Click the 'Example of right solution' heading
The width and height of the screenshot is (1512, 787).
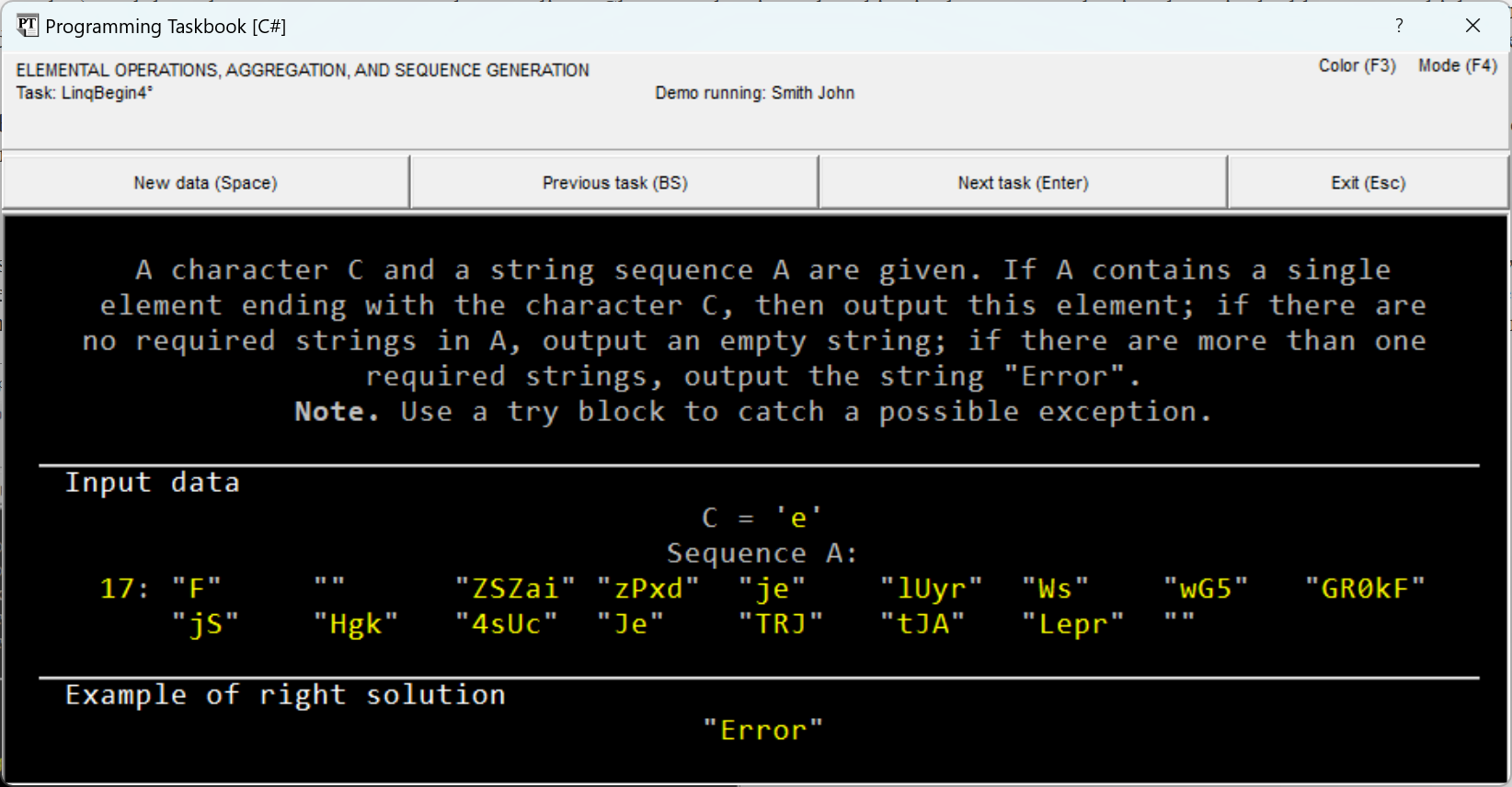tap(285, 695)
